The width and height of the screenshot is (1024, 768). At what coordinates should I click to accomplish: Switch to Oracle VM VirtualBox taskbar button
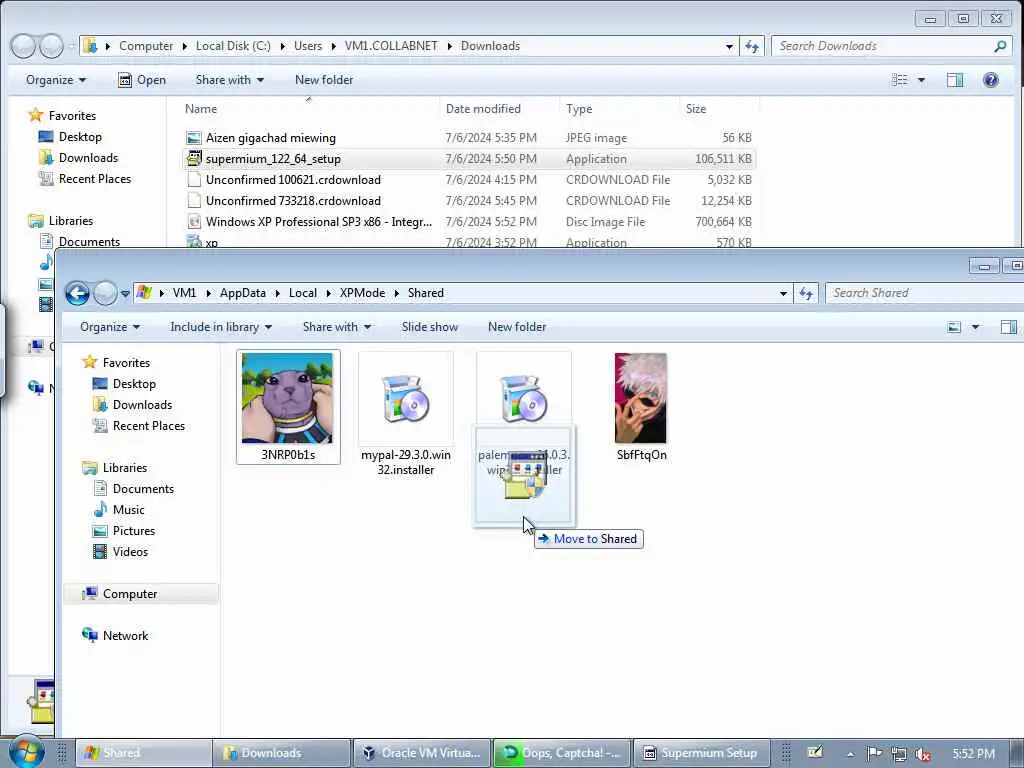[423, 753]
